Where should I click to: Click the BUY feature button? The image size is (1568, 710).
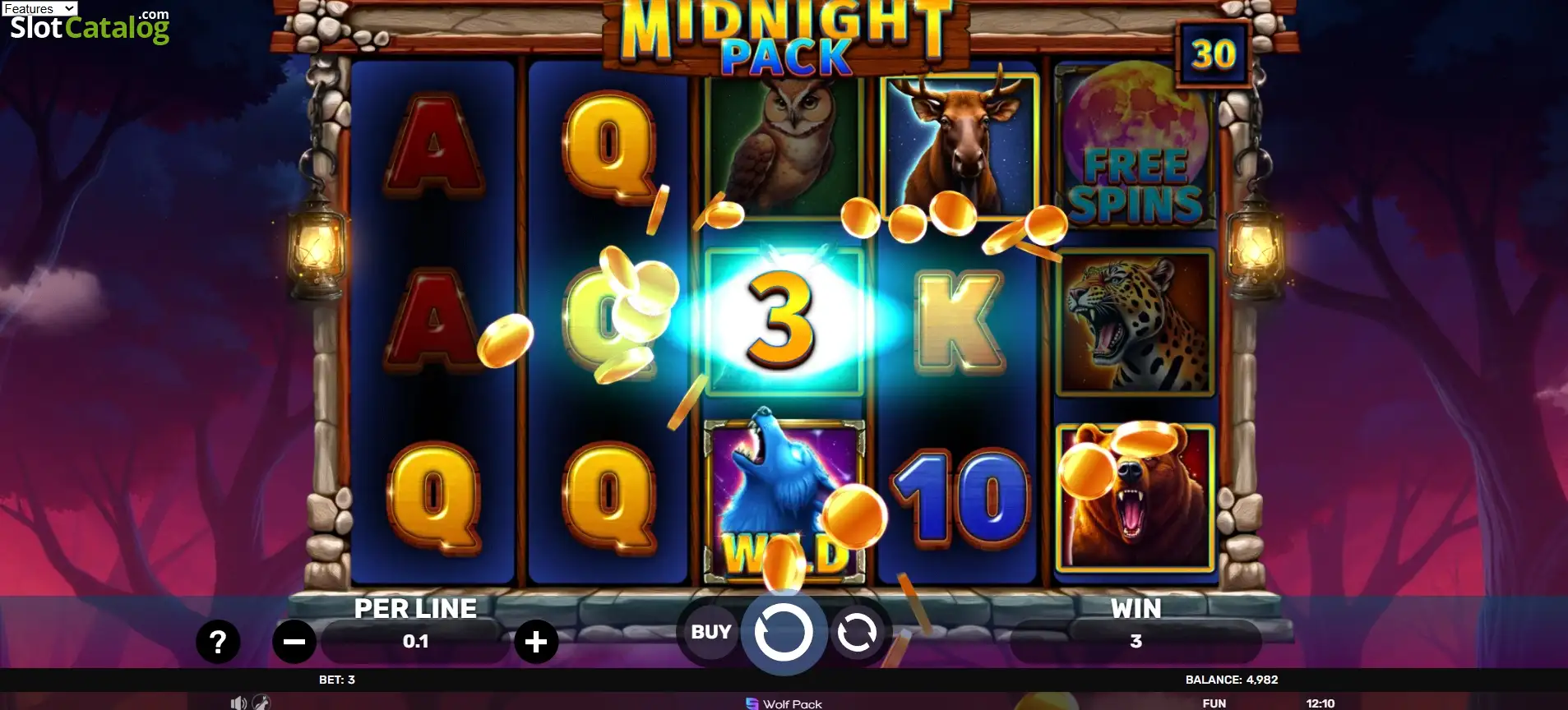[x=710, y=632]
